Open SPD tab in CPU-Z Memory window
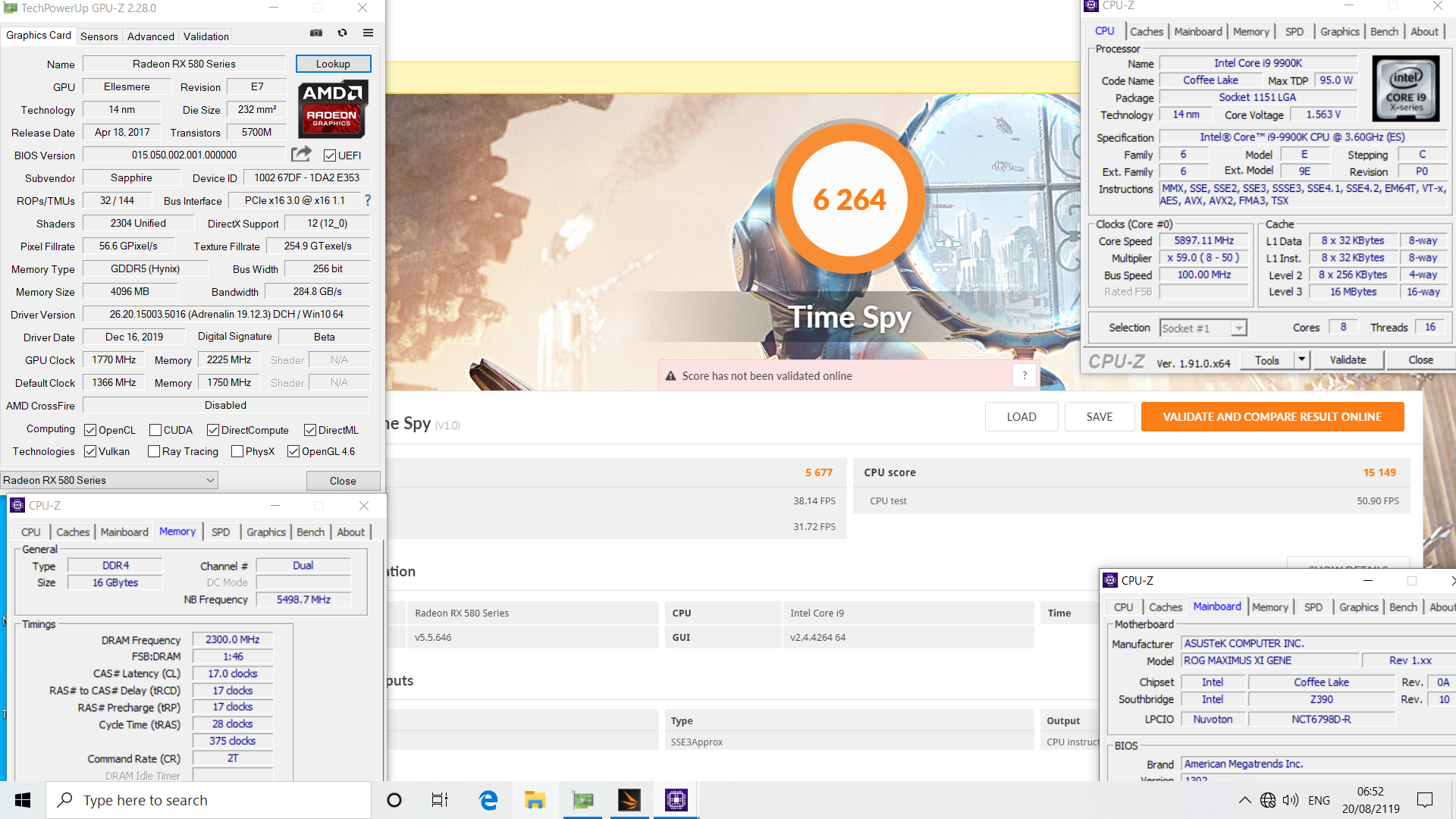Image resolution: width=1456 pixels, height=819 pixels. (221, 532)
